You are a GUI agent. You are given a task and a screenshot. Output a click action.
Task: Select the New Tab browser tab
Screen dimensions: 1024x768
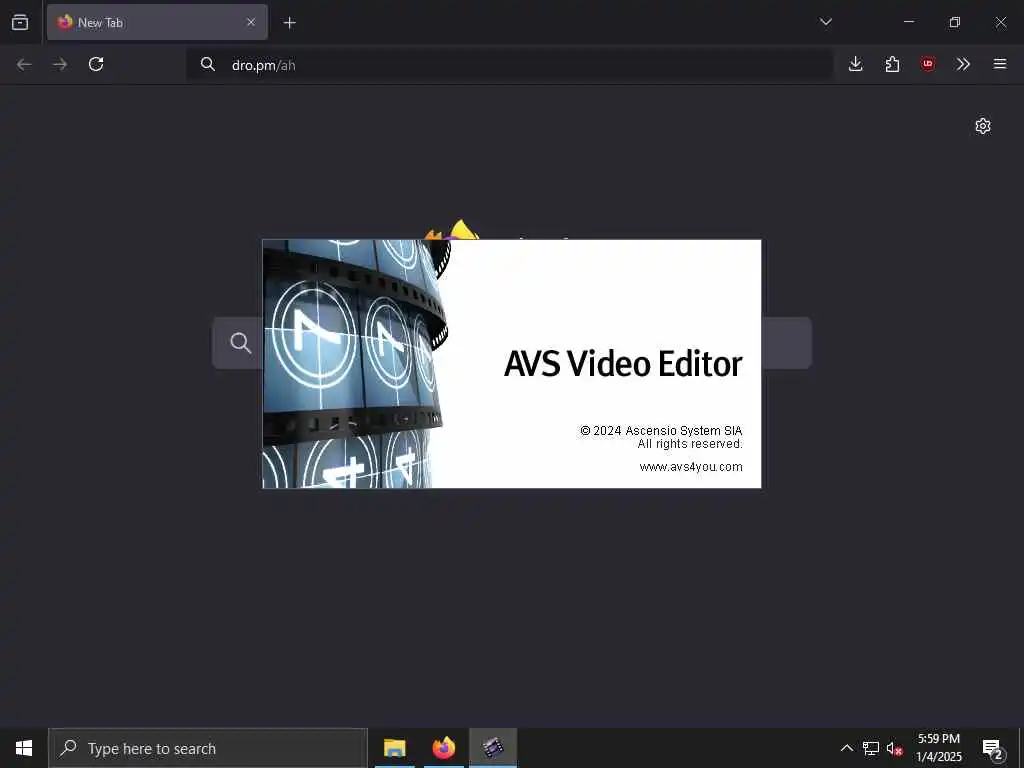[x=157, y=22]
